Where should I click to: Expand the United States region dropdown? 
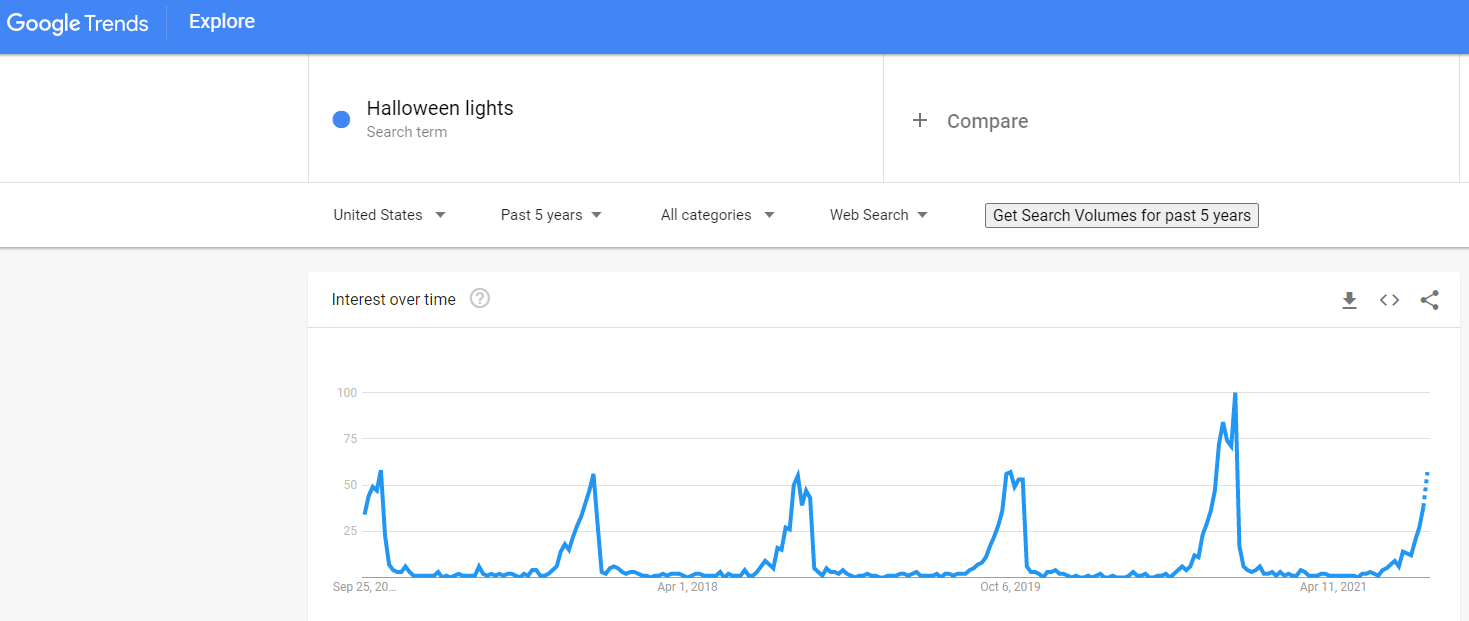coord(389,215)
